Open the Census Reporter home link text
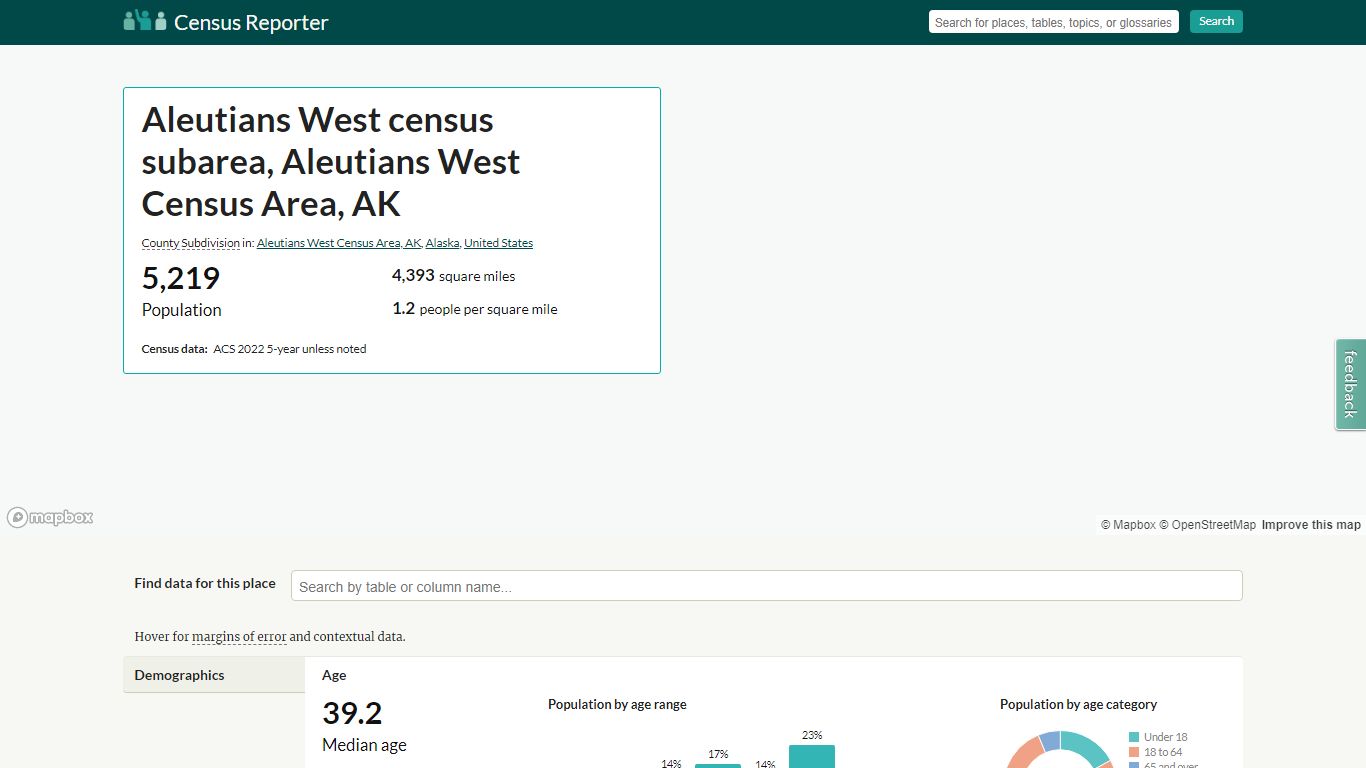 [251, 22]
